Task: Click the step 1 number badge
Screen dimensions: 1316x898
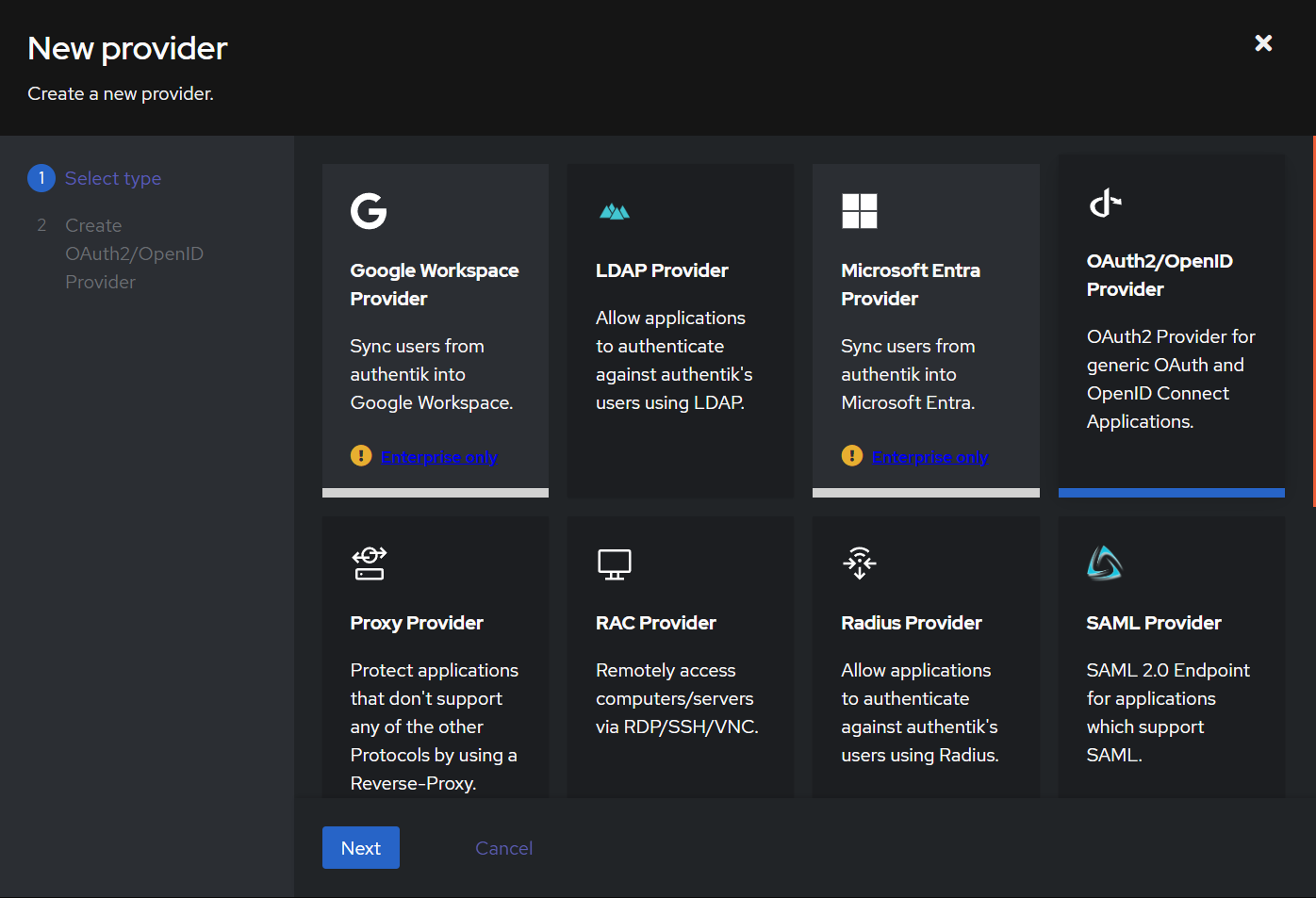Action: 41,178
